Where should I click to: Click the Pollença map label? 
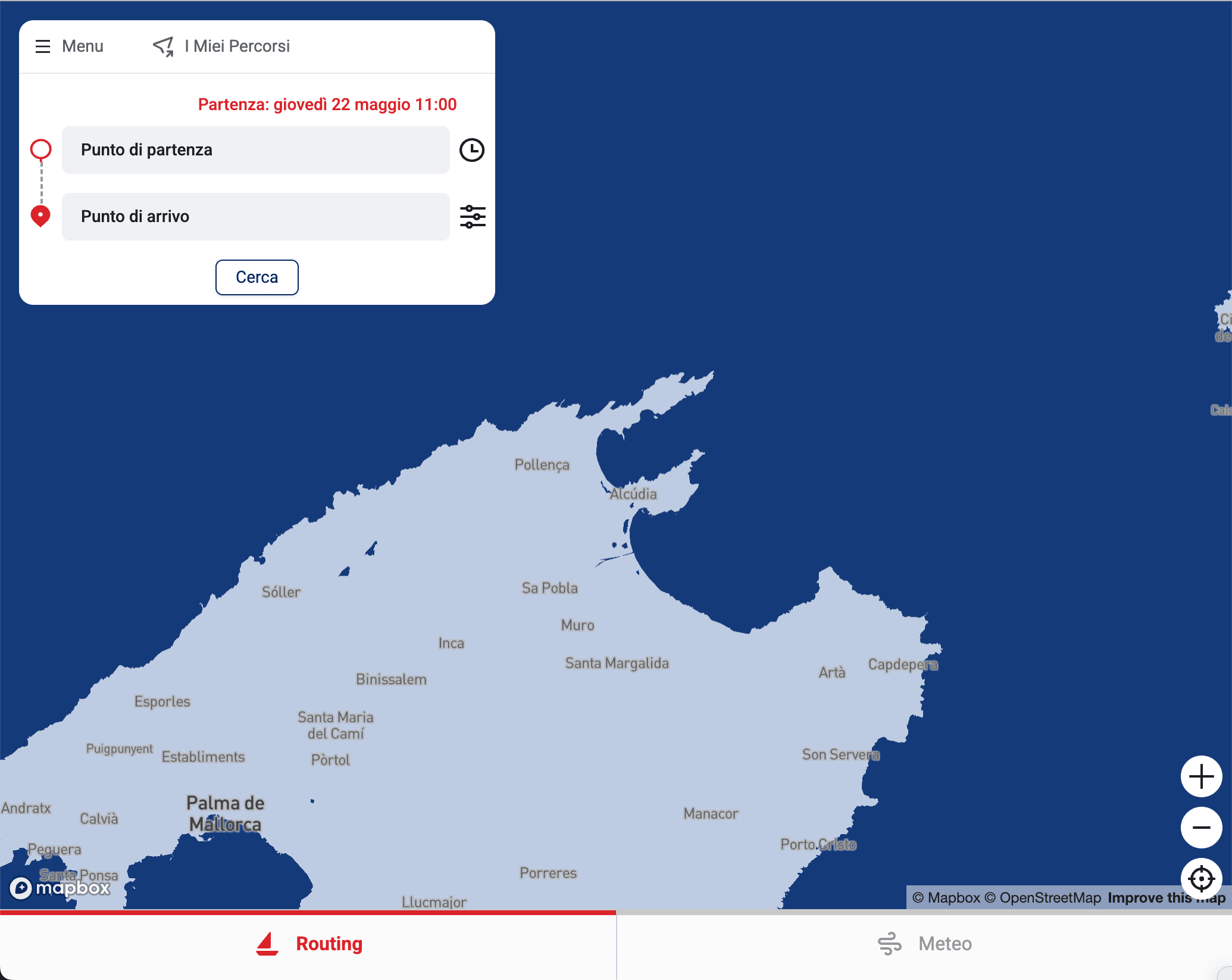click(542, 465)
